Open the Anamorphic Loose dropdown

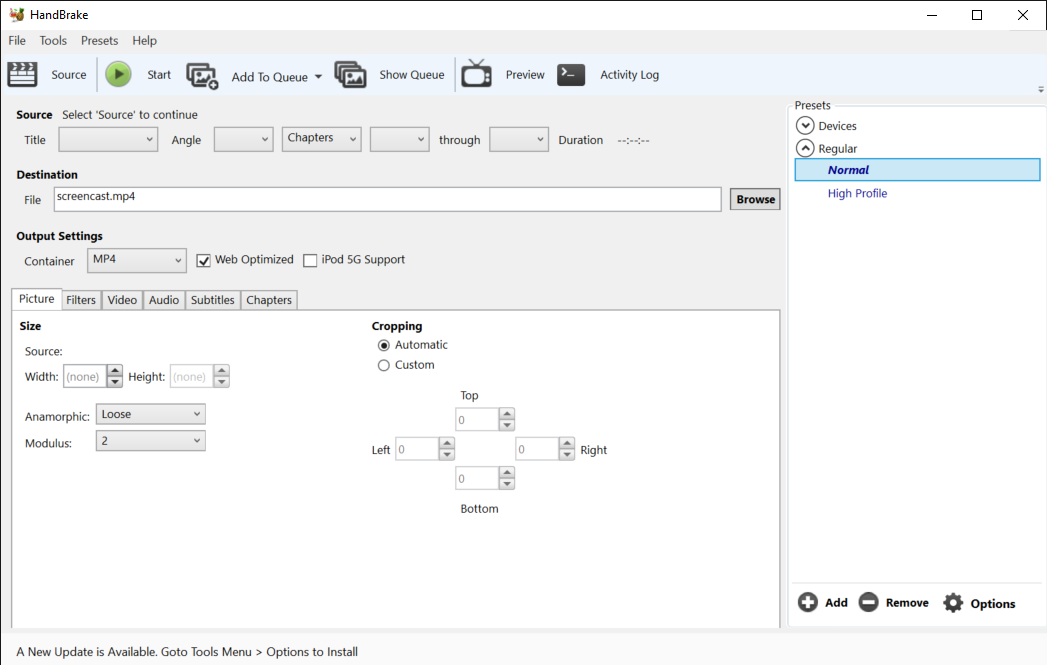point(150,414)
